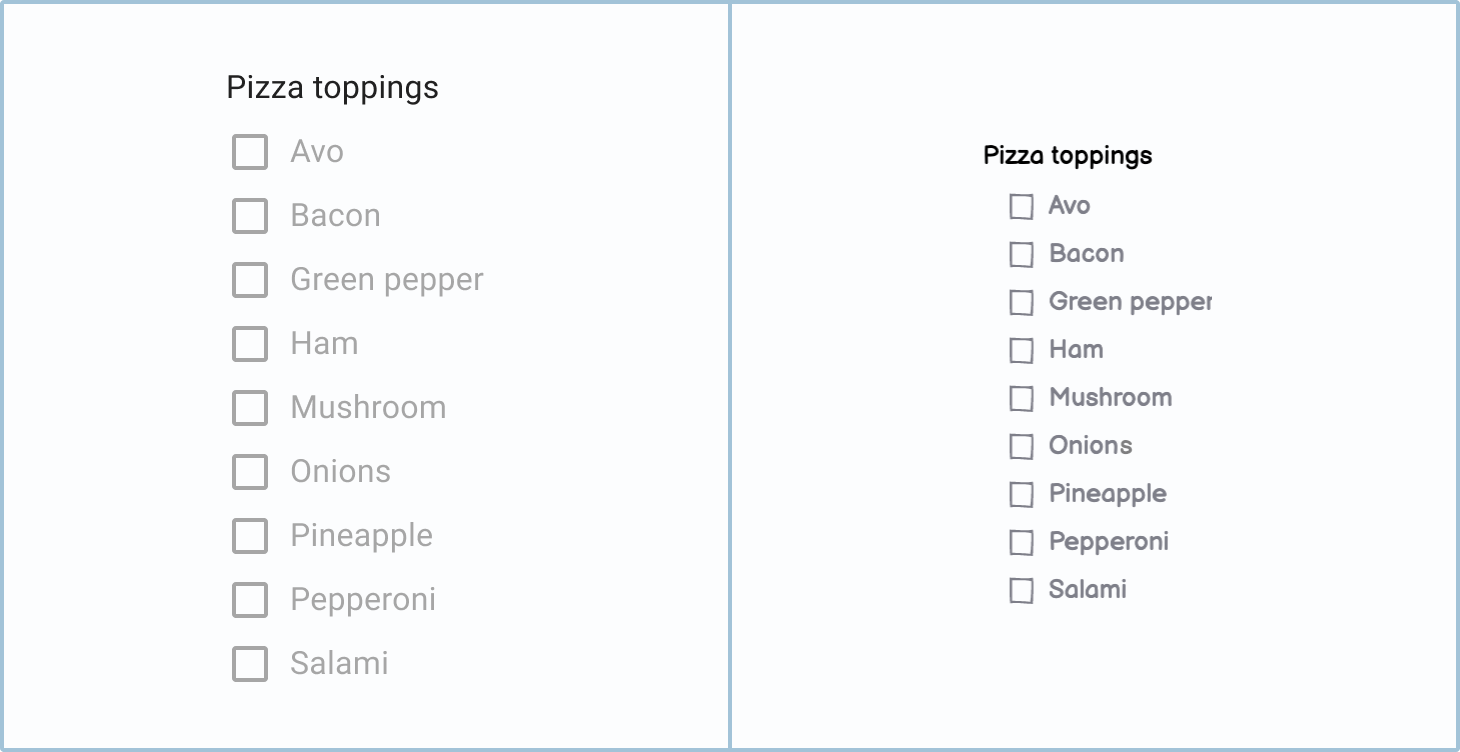Tick the Bacon checkbox in left panel
The height and width of the screenshot is (752, 1460).
pyautogui.click(x=250, y=216)
